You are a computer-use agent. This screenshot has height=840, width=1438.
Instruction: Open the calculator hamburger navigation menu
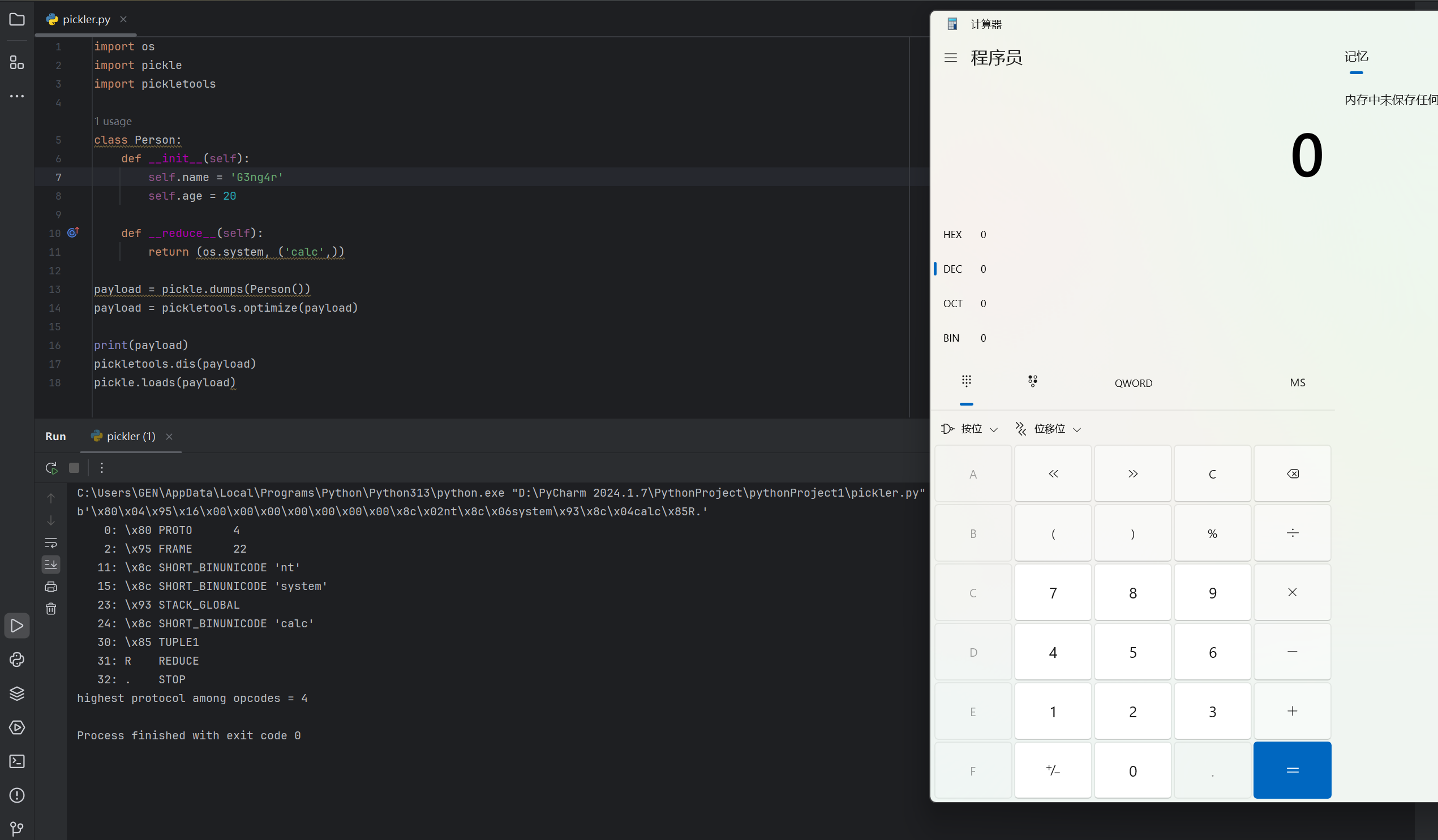pyautogui.click(x=951, y=58)
